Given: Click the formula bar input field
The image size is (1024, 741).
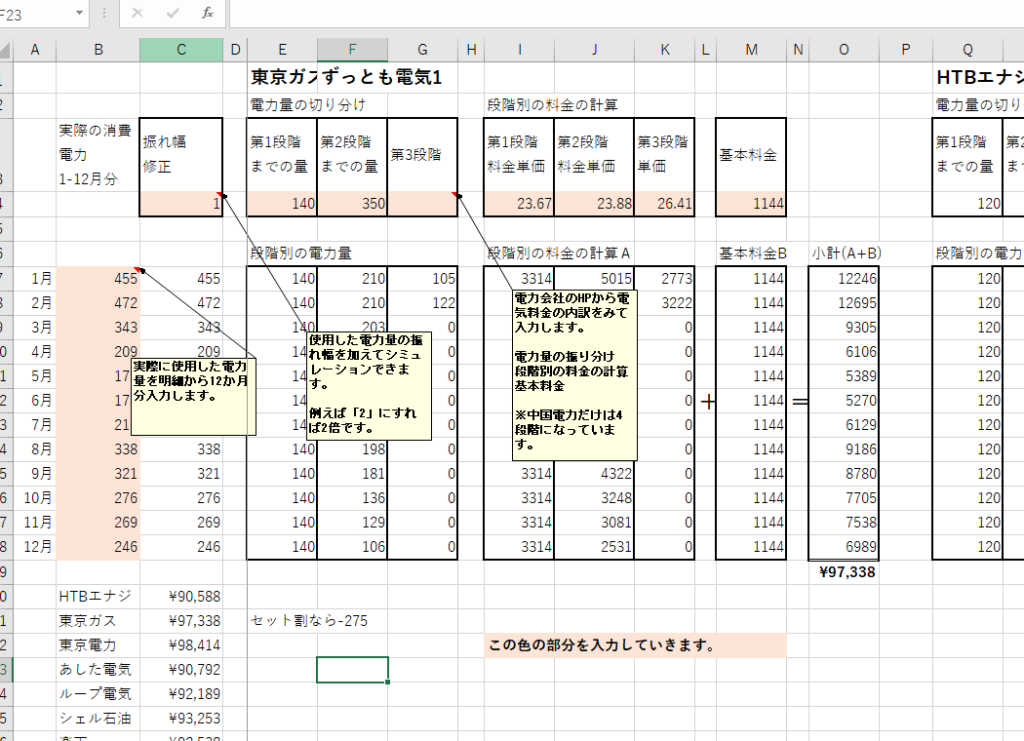Looking at the screenshot, I should [627, 13].
